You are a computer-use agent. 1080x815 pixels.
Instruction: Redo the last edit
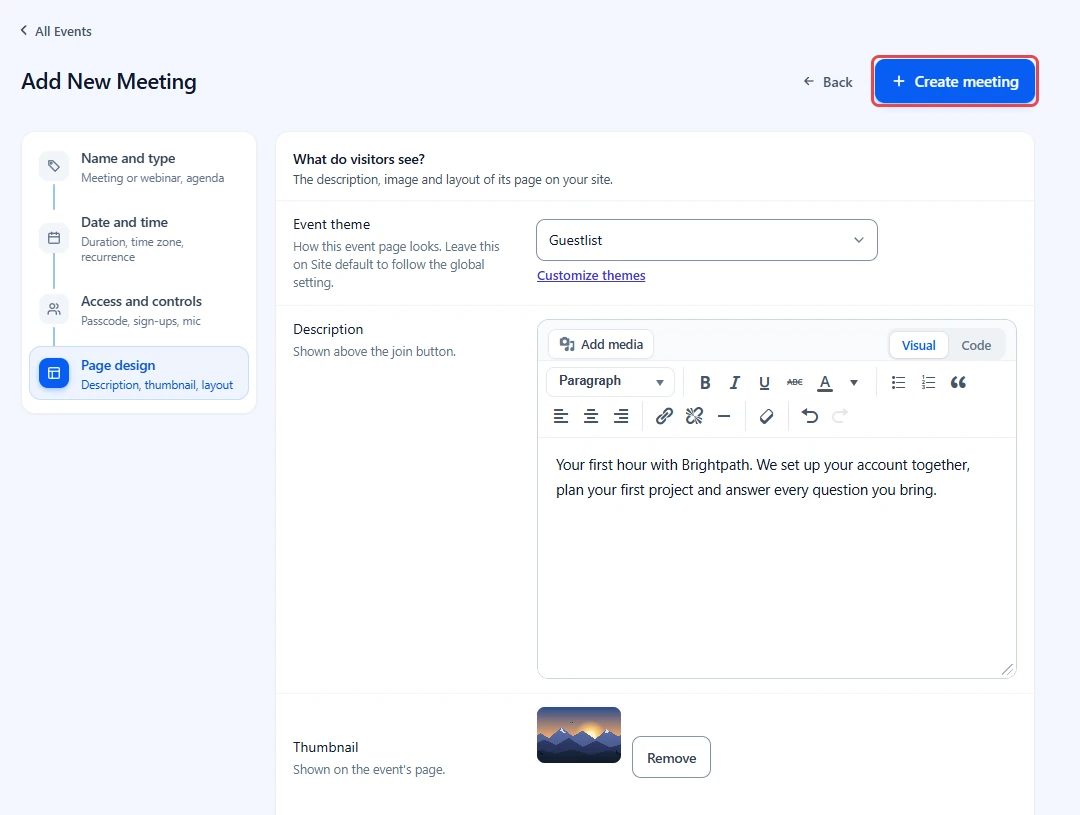point(840,416)
